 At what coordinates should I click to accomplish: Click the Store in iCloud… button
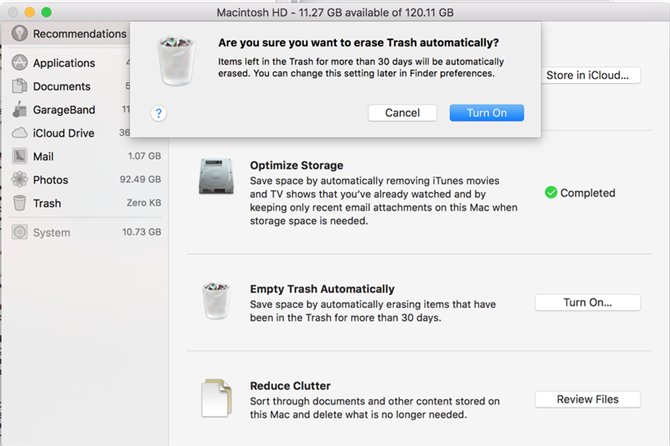click(x=591, y=75)
